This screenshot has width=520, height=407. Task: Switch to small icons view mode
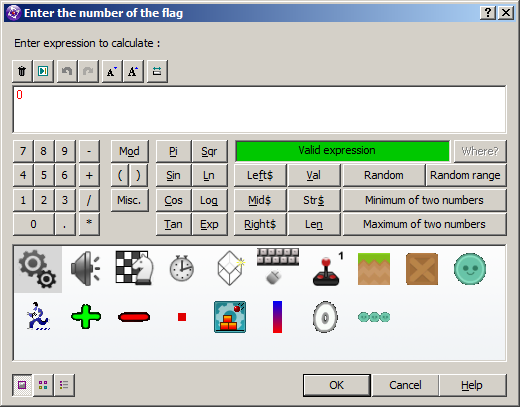(43, 385)
